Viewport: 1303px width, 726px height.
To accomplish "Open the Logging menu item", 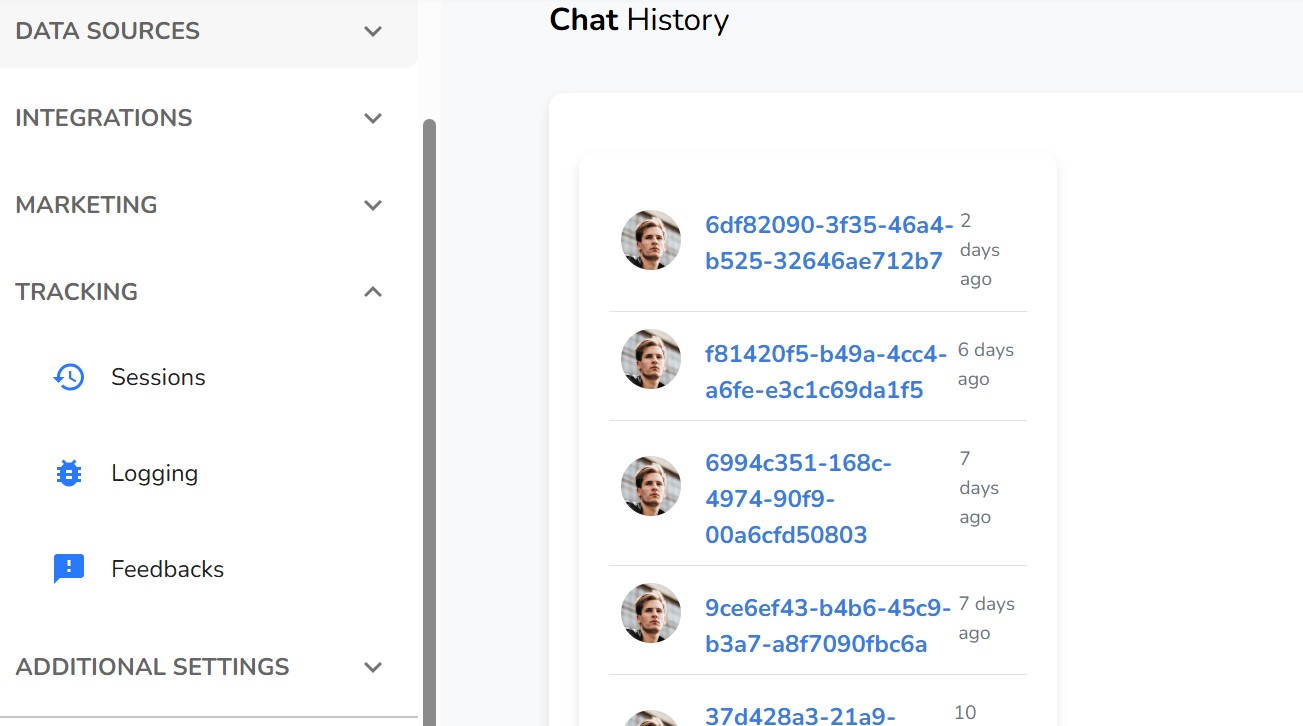I will pos(154,473).
